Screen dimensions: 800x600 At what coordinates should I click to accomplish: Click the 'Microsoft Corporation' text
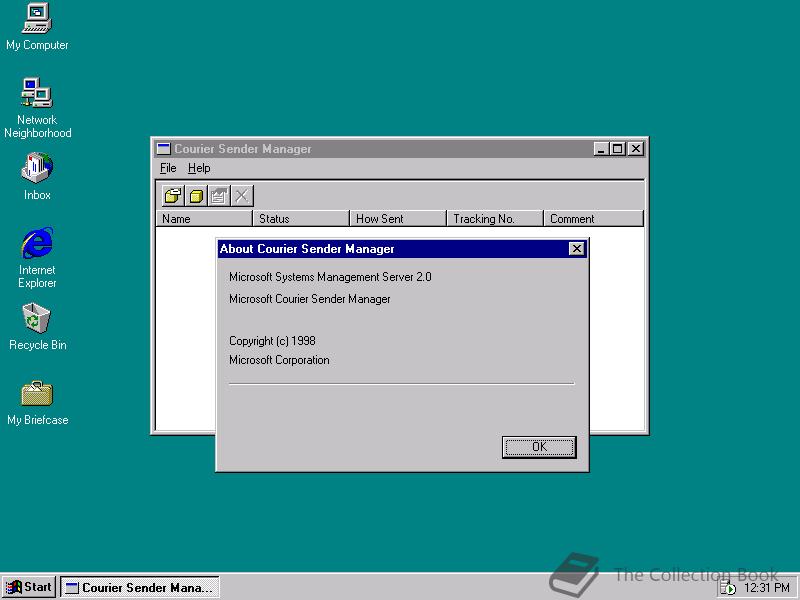pyautogui.click(x=279, y=360)
